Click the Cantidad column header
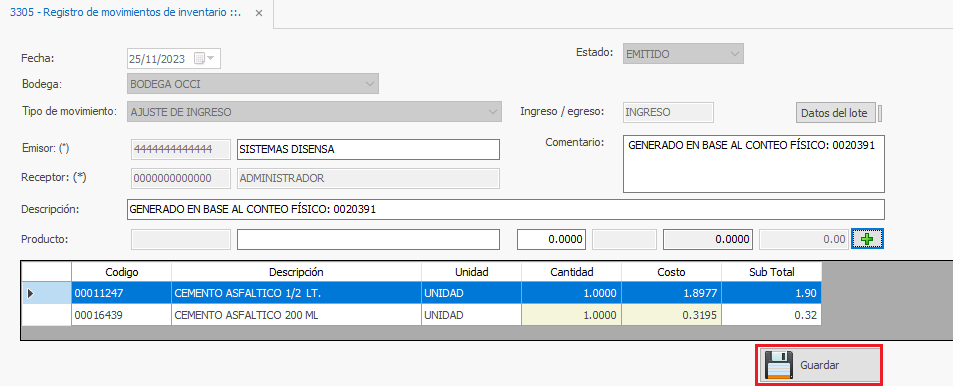 pos(571,272)
